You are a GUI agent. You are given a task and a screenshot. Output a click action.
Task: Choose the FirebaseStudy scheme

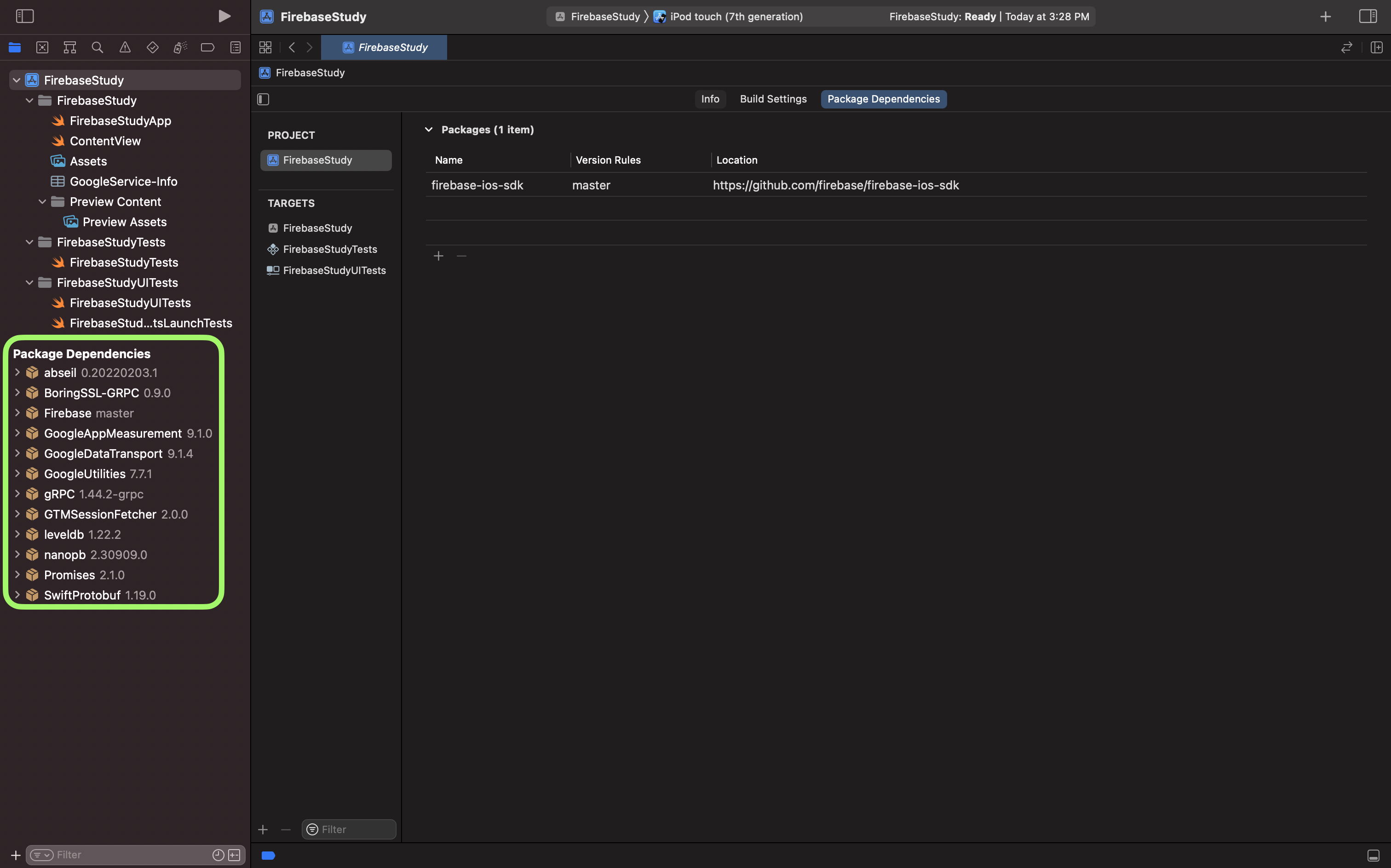click(597, 16)
